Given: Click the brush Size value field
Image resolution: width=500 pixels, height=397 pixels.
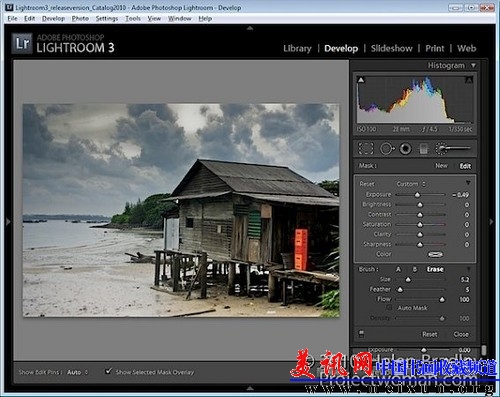Looking at the screenshot, I should tap(465, 280).
